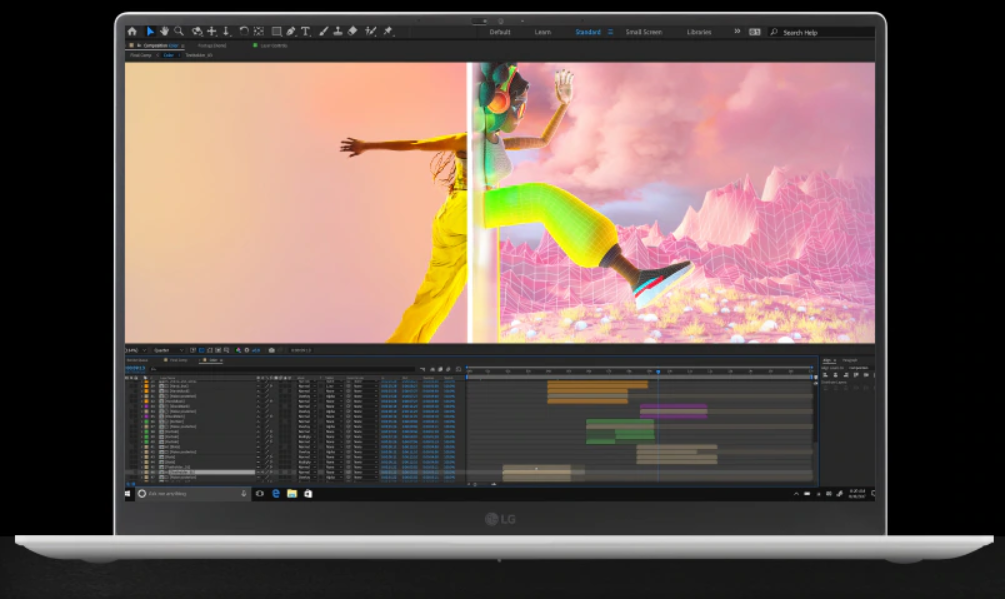The width and height of the screenshot is (1005, 599).
Task: Click Final Comp in the composition breadcrumb
Action: (x=141, y=55)
